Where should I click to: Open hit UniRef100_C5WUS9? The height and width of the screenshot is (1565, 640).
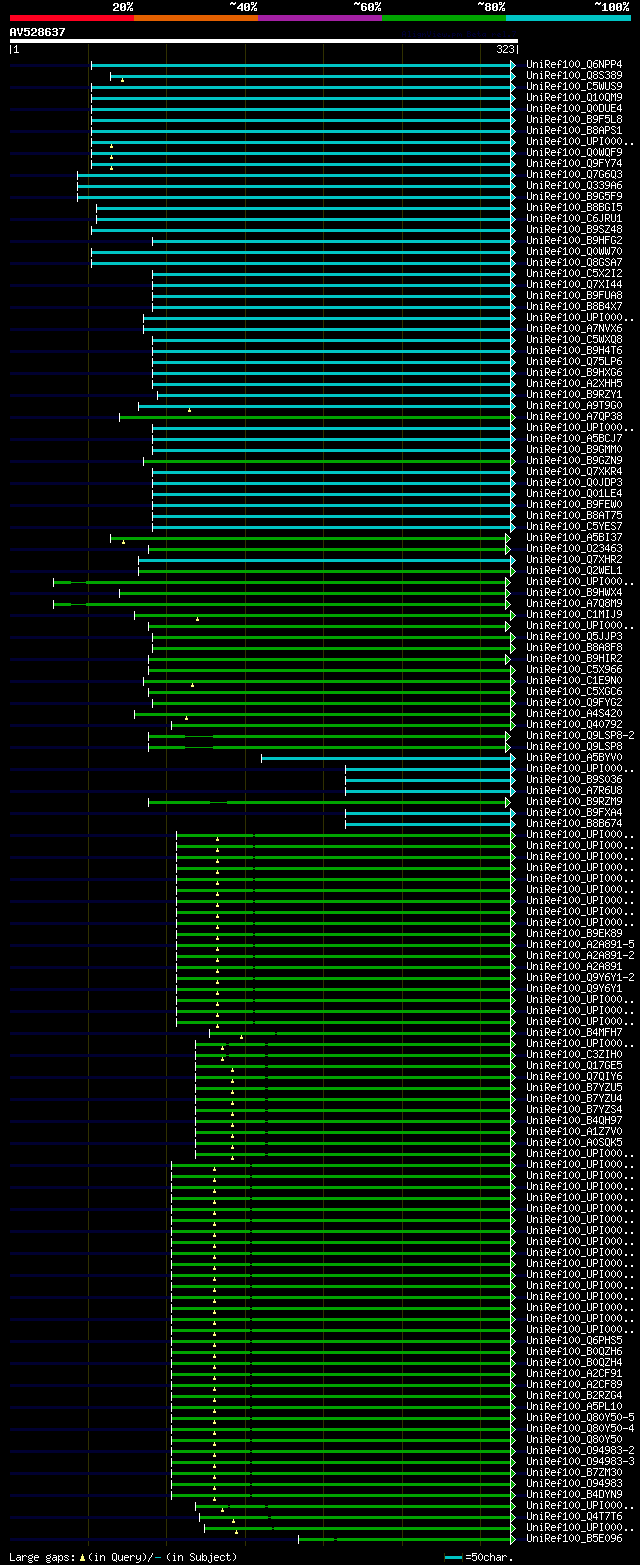tap(574, 87)
